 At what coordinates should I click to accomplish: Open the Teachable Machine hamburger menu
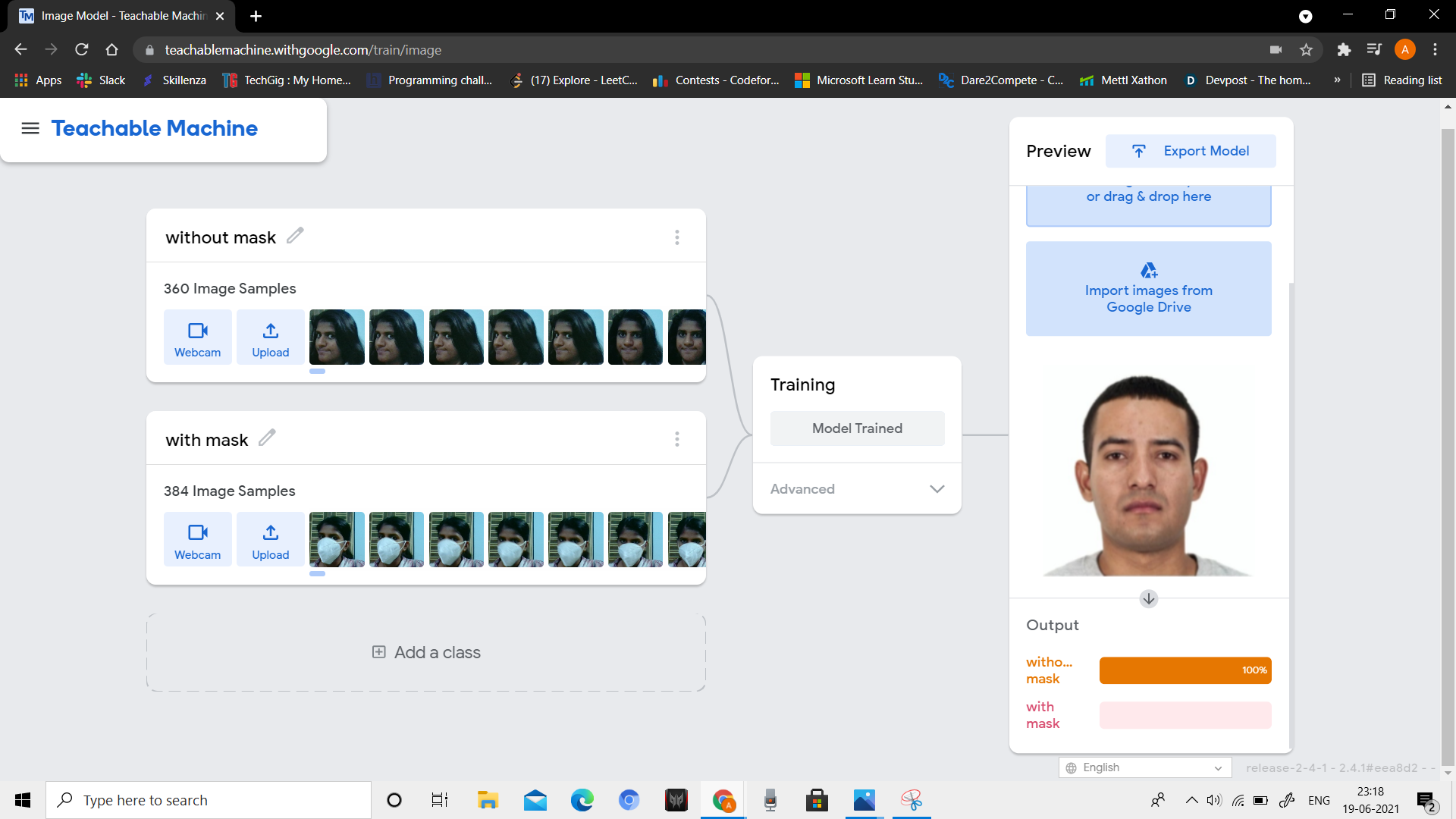click(x=30, y=128)
